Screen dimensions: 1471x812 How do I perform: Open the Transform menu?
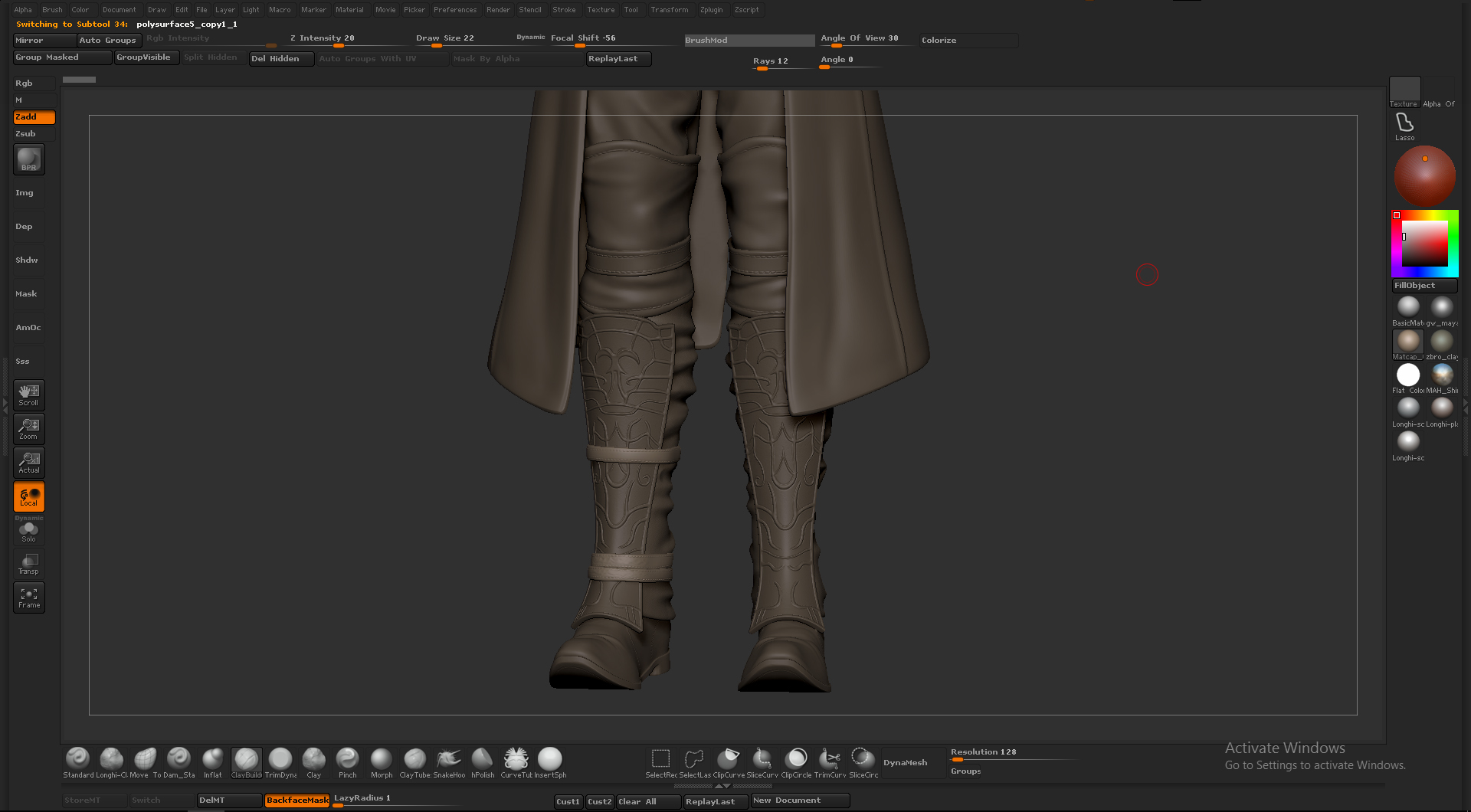[x=669, y=10]
